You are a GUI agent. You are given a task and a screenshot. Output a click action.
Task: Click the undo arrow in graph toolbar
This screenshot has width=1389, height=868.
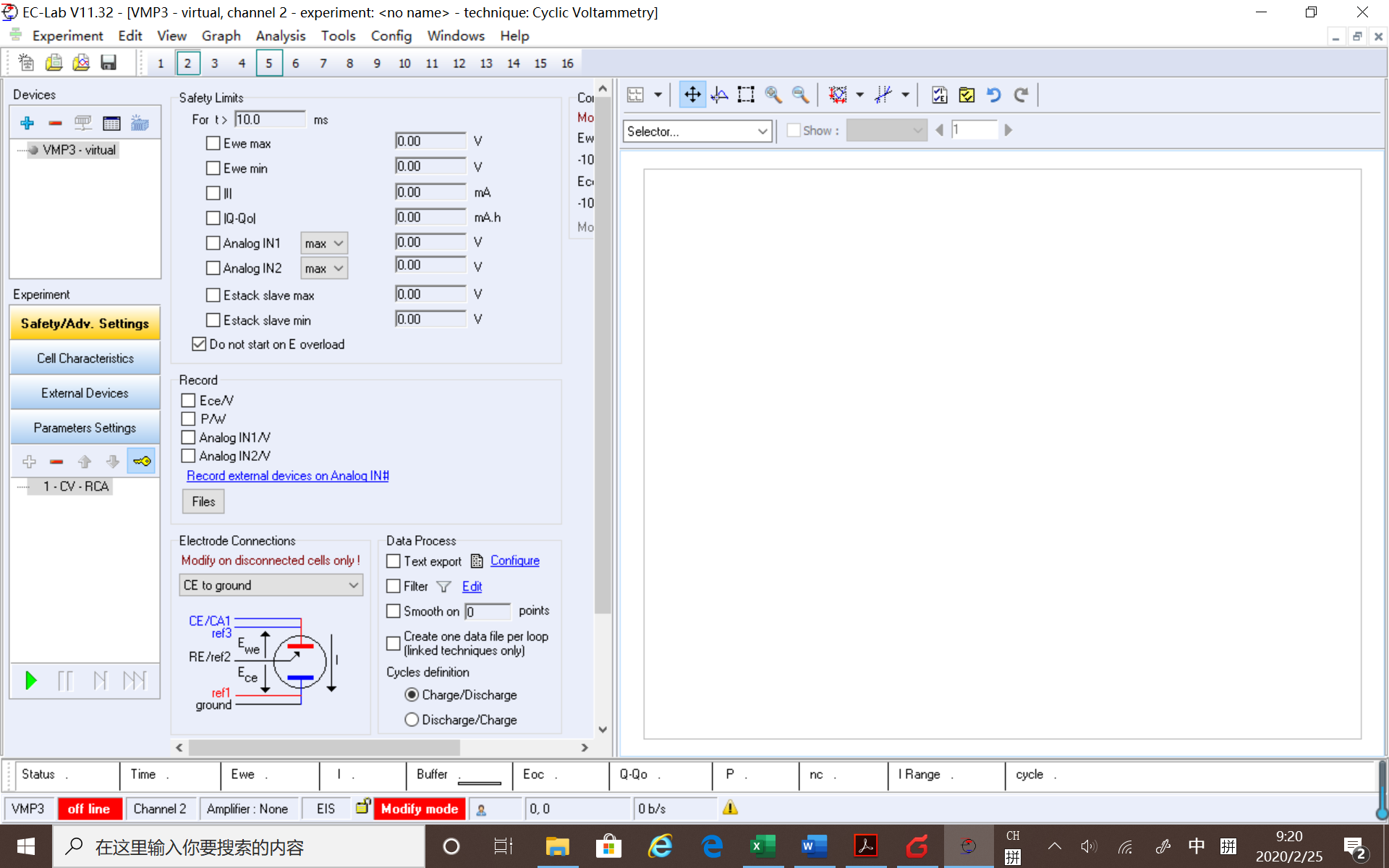coord(993,95)
